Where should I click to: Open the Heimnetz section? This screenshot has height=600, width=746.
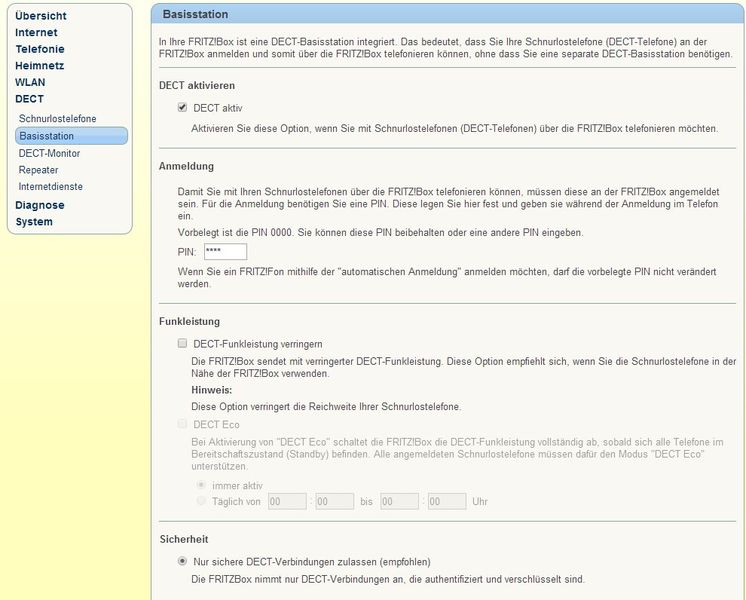(x=39, y=66)
